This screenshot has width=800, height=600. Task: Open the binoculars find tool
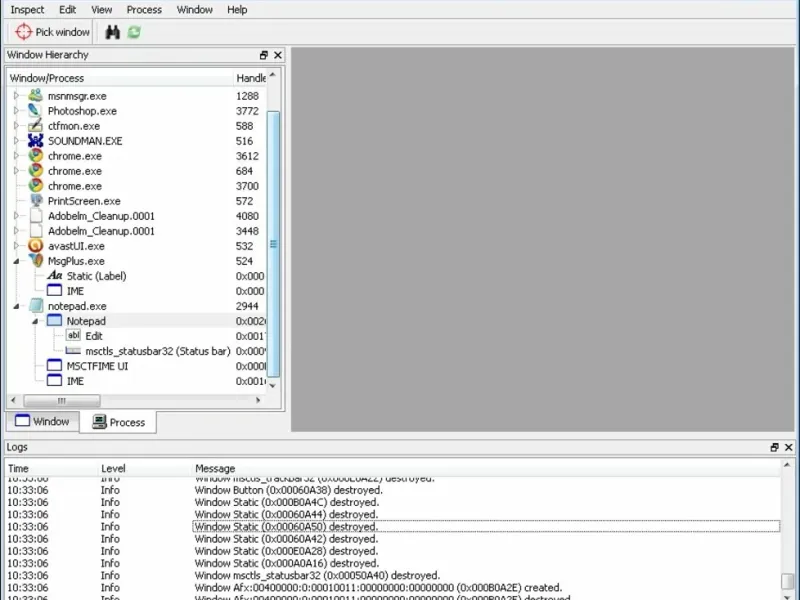click(x=113, y=32)
